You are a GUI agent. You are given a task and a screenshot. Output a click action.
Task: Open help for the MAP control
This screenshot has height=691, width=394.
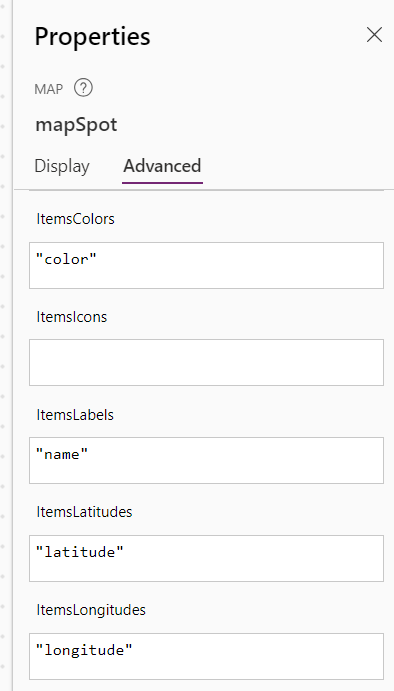pyautogui.click(x=83, y=88)
